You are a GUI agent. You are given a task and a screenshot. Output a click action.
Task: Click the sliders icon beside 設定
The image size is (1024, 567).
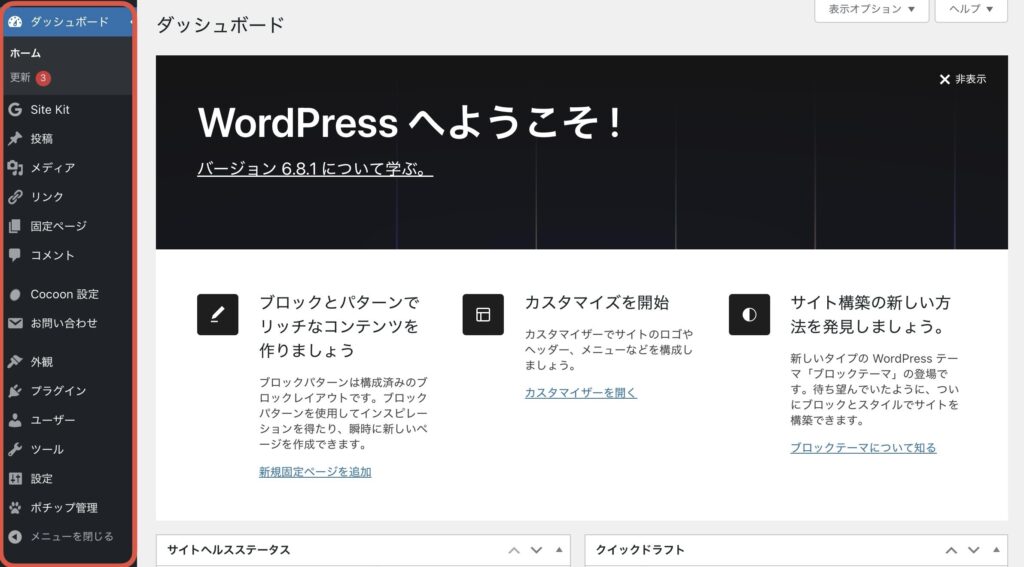(15, 478)
